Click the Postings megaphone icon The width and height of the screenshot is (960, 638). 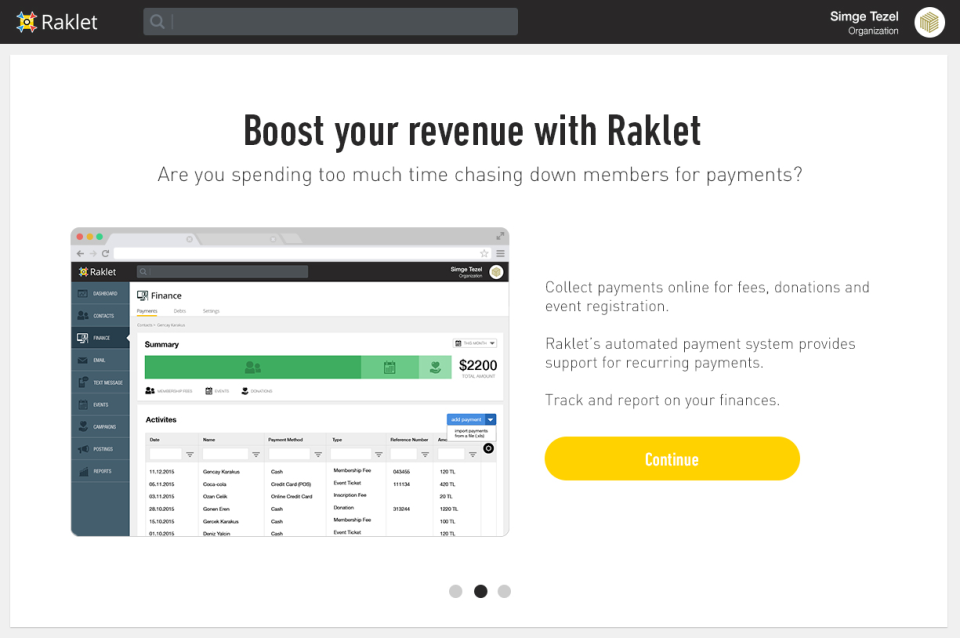click(81, 448)
